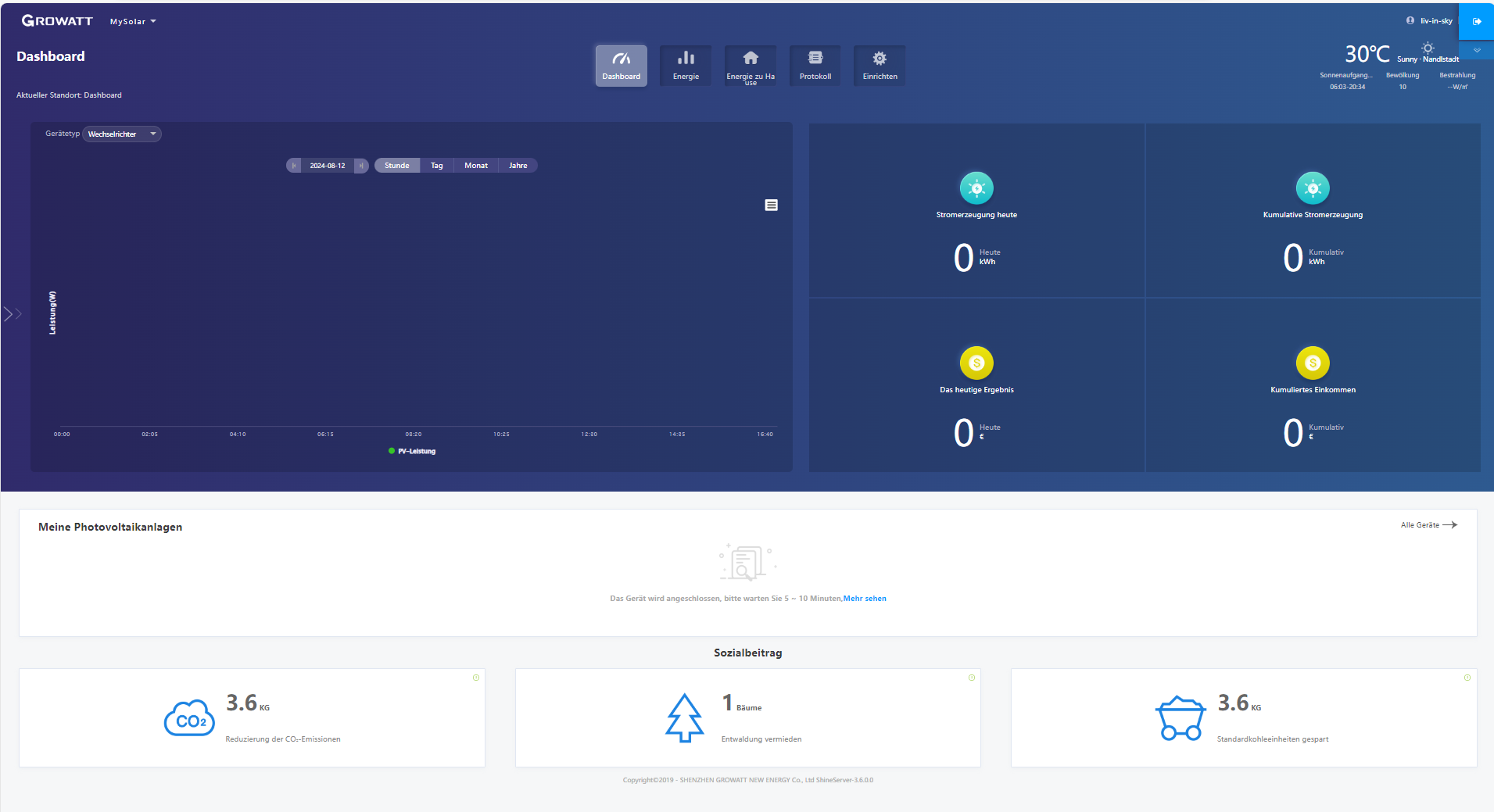Click 'Reduzierung der CO₂-Emissionen' text
Screen dimensions: 1494x812
(283, 739)
